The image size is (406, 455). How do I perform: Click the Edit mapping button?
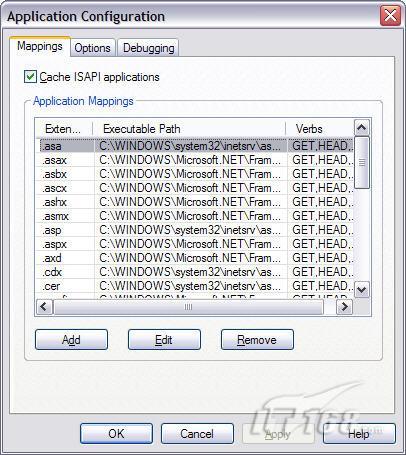click(164, 340)
